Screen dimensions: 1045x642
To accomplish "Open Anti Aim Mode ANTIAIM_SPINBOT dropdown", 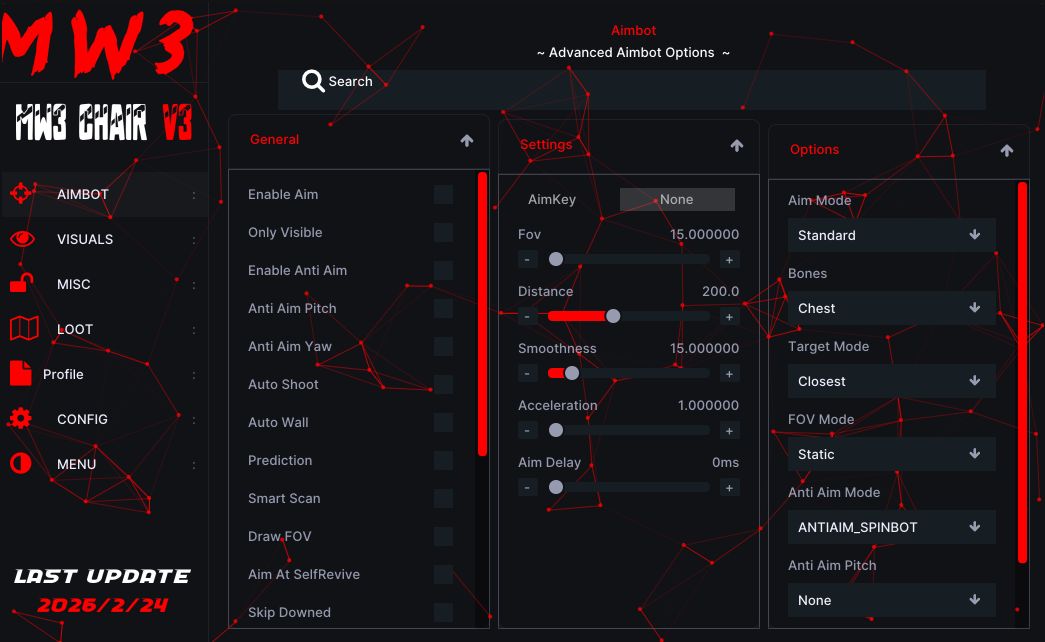I will [892, 527].
